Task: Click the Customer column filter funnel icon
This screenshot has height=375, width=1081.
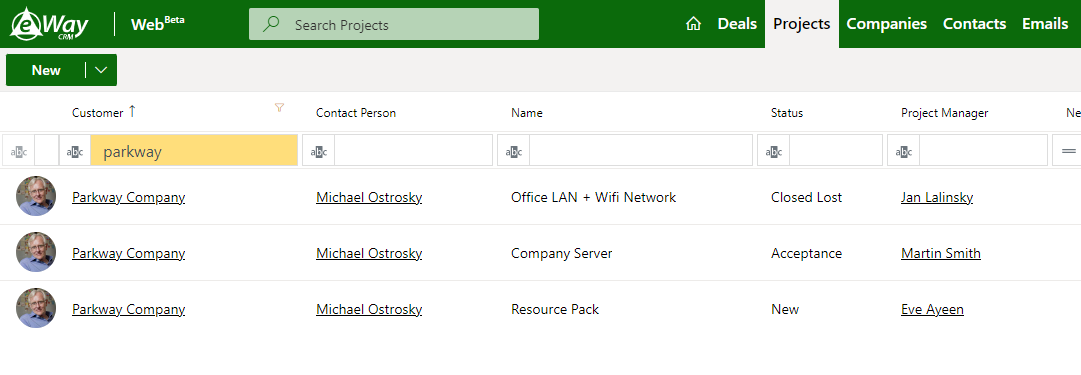Action: click(x=279, y=108)
